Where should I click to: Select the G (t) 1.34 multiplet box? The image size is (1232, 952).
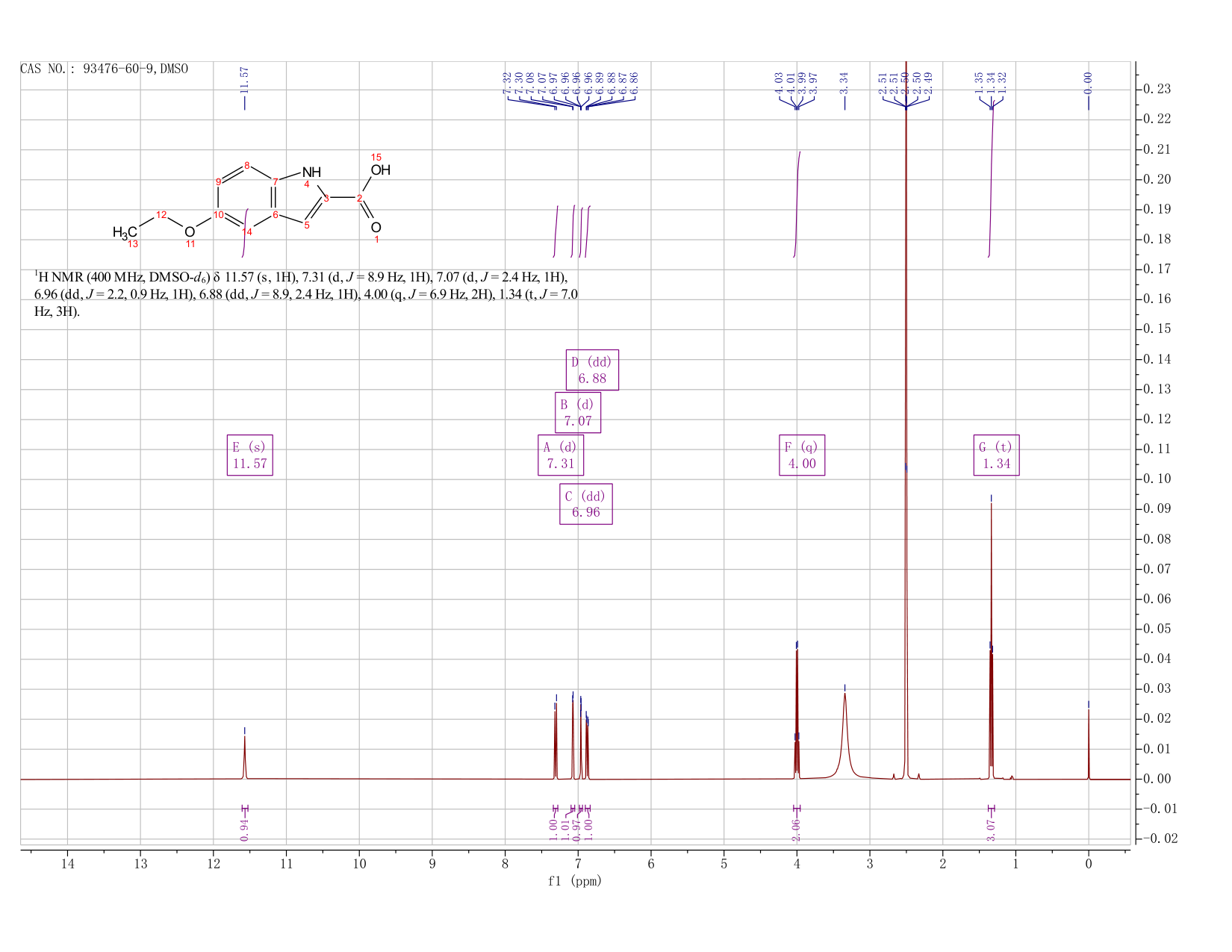996,455
